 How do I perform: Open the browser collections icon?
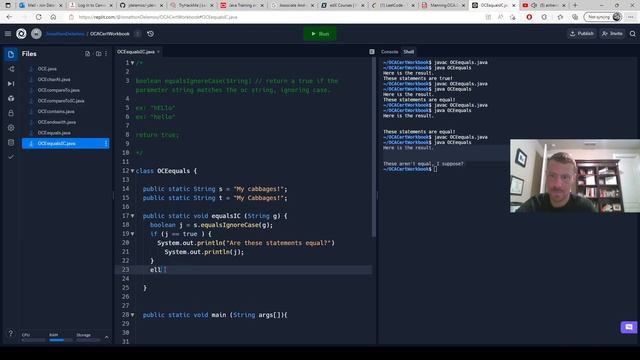[x=575, y=17]
